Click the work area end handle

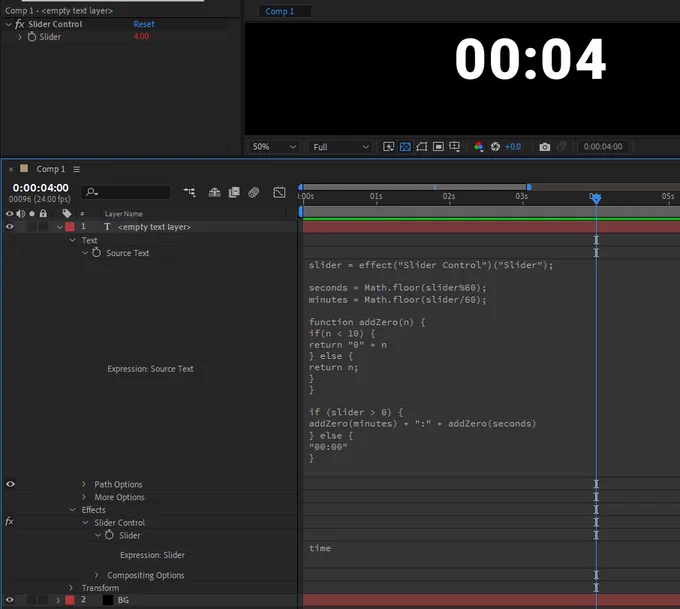click(x=529, y=187)
